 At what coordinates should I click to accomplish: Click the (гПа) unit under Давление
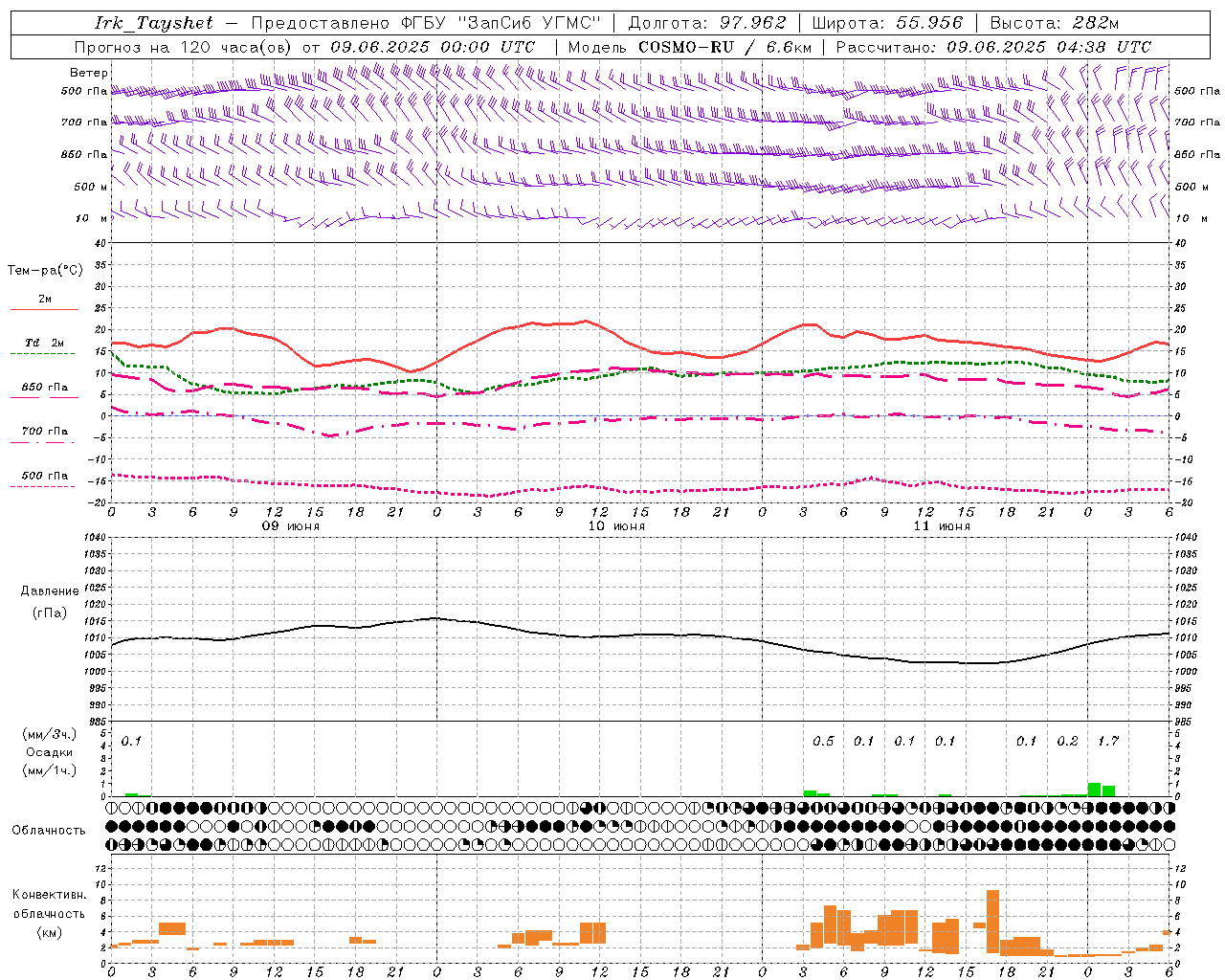coord(49,613)
